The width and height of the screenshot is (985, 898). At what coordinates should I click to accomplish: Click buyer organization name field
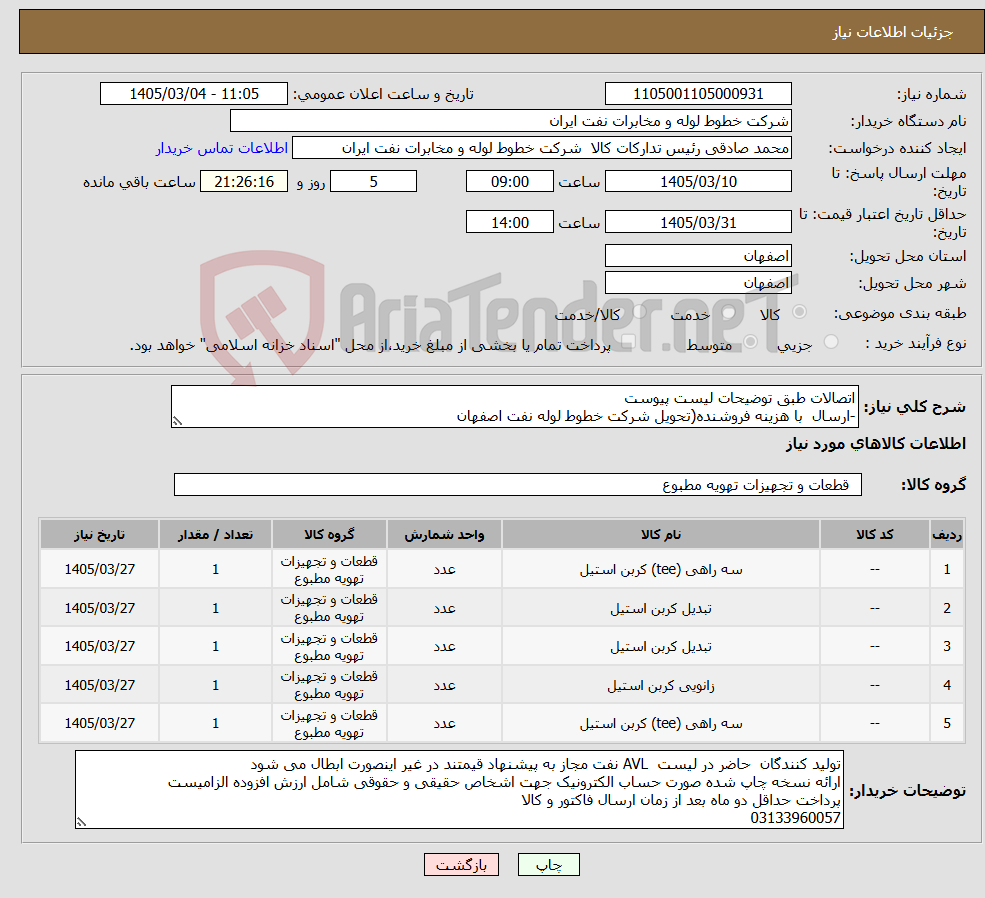[511, 121]
